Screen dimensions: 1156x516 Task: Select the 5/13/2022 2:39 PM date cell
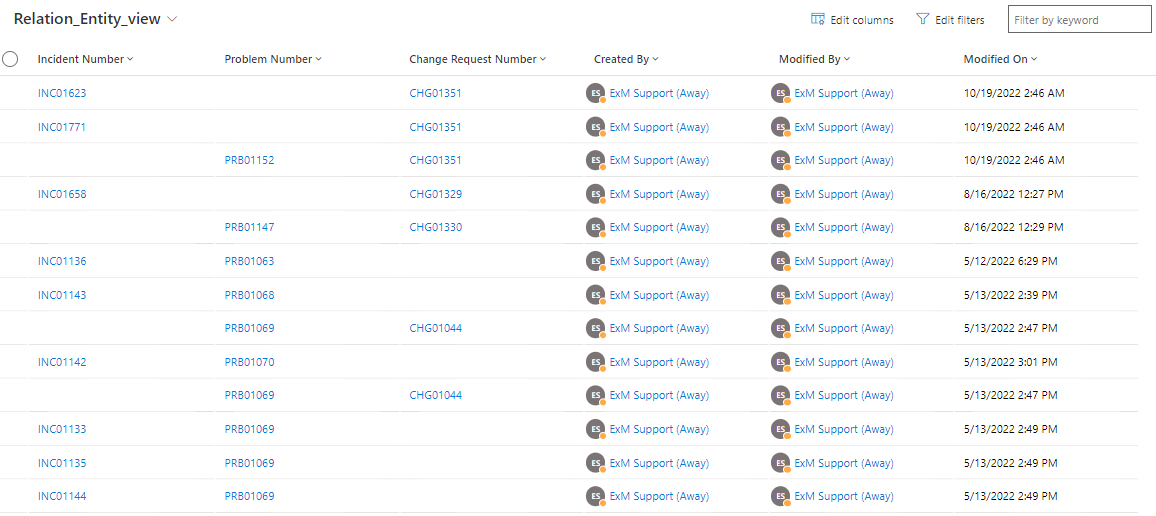(1011, 295)
